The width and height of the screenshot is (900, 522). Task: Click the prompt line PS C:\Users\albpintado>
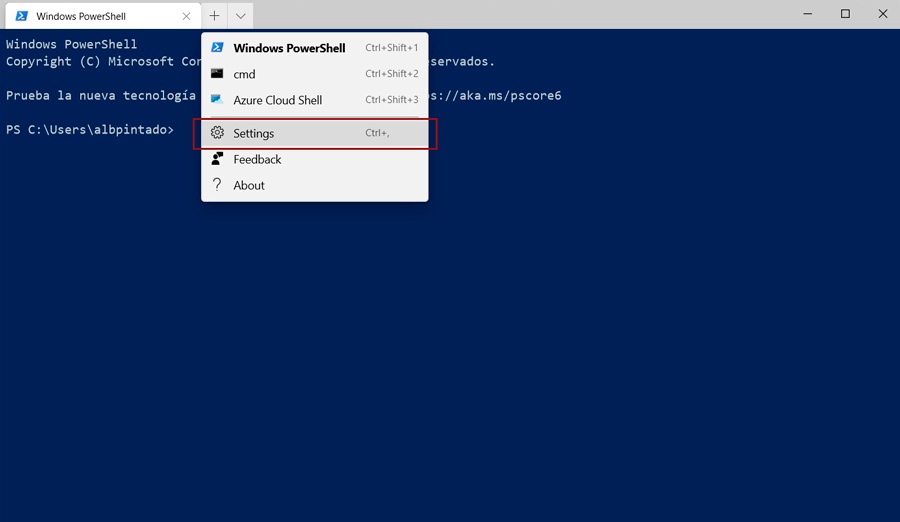[x=90, y=130]
